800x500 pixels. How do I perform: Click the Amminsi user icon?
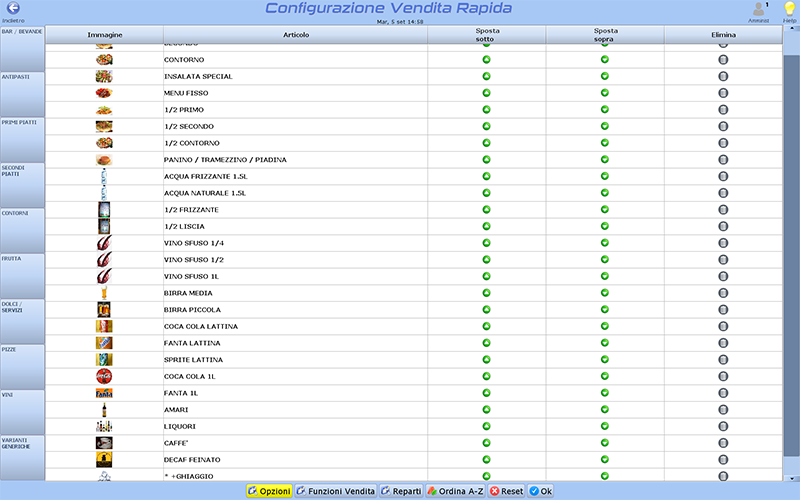tap(758, 9)
